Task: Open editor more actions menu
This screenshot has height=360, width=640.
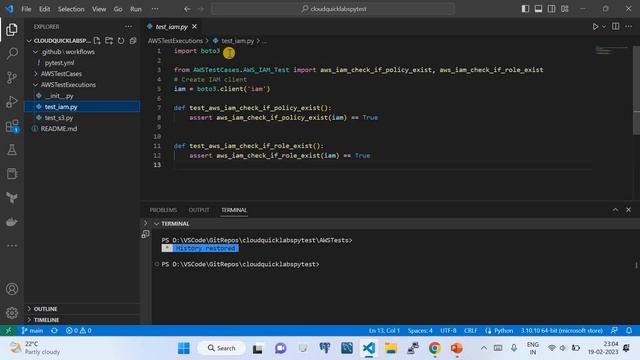Action: [629, 27]
